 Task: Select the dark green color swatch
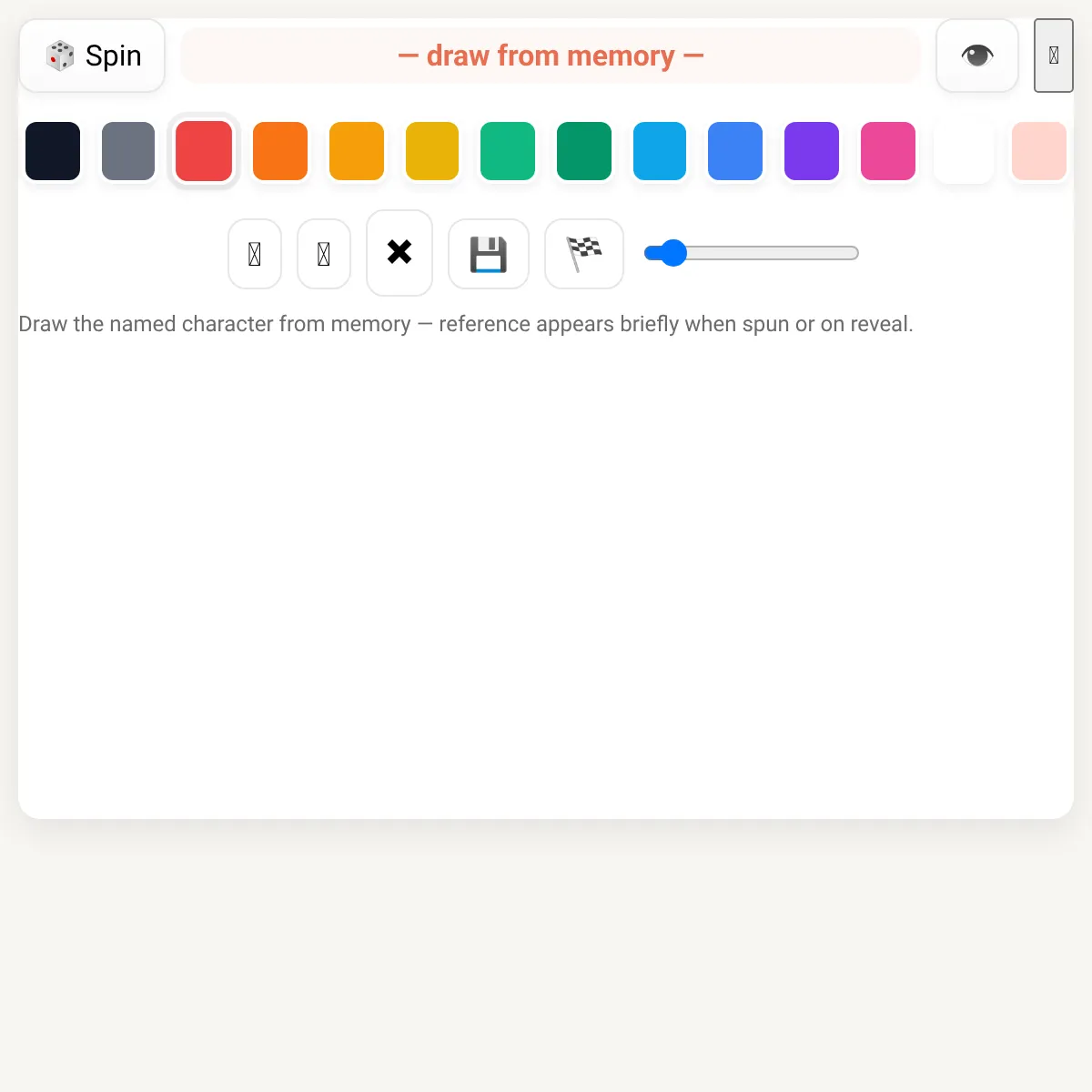pyautogui.click(x=584, y=151)
